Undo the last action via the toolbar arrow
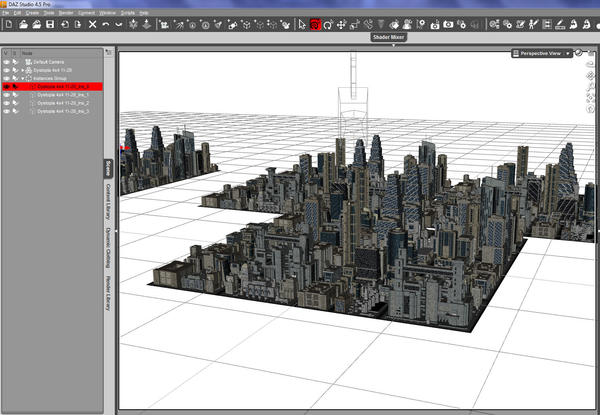Image resolution: width=600 pixels, height=415 pixels. (x=106, y=23)
